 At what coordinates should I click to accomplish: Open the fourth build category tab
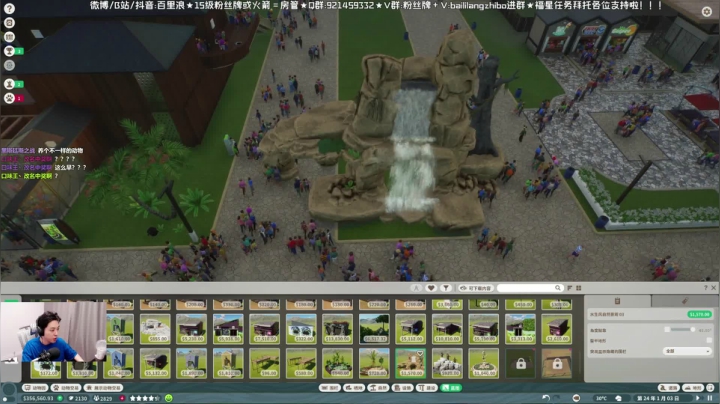(403, 388)
